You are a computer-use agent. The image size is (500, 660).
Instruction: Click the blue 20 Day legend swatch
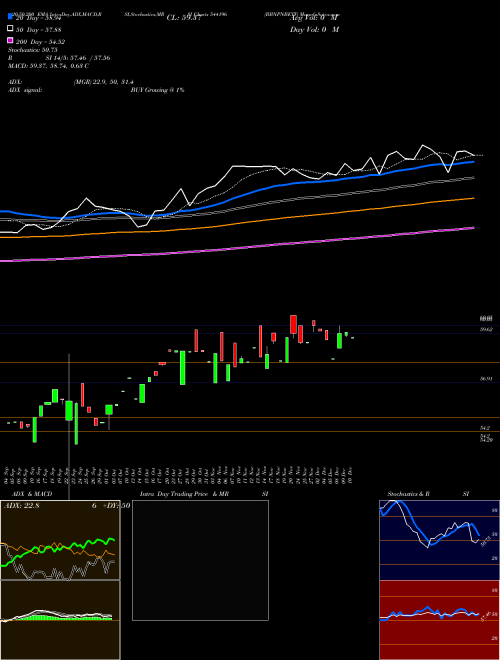[x=10, y=17]
